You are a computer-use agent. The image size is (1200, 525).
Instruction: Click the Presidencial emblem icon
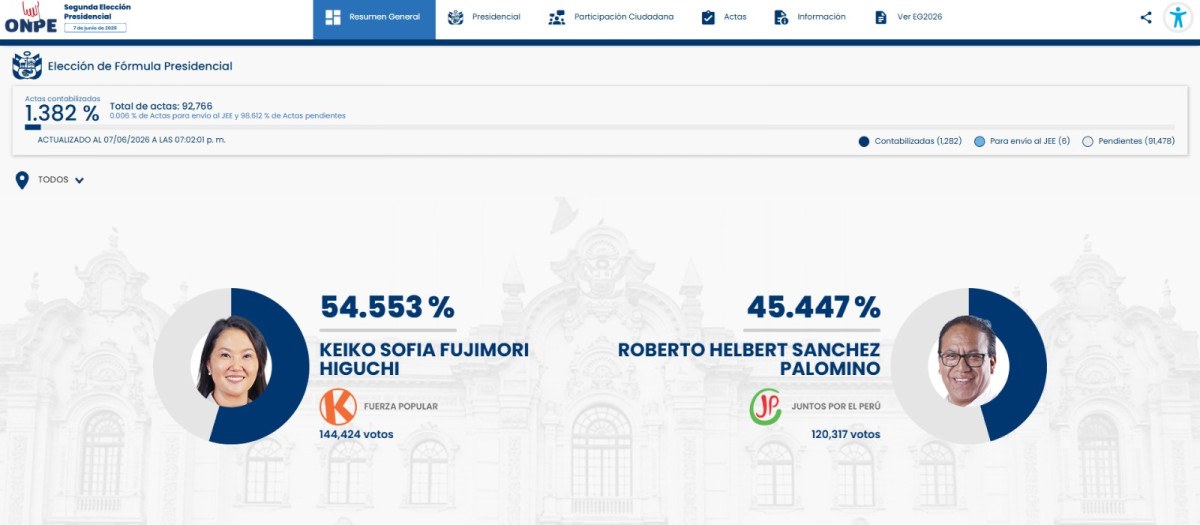pyautogui.click(x=456, y=17)
